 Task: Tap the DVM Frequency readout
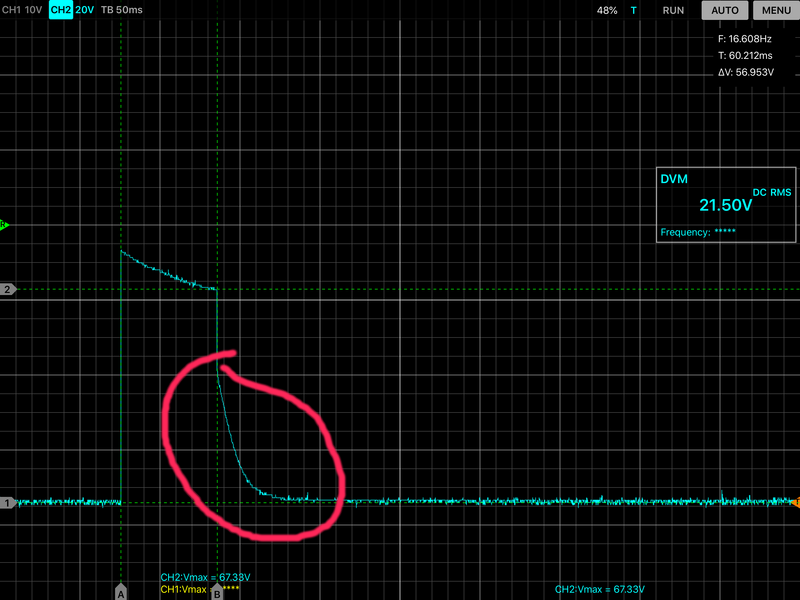point(698,232)
